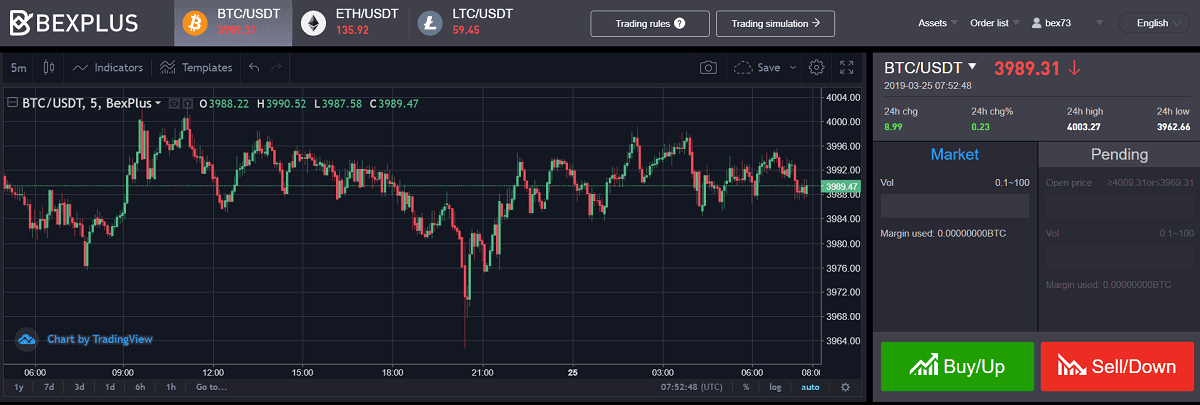Screen dimensions: 1200x405
Task: Open chart settings gear in top toolbar
Action: (x=816, y=68)
